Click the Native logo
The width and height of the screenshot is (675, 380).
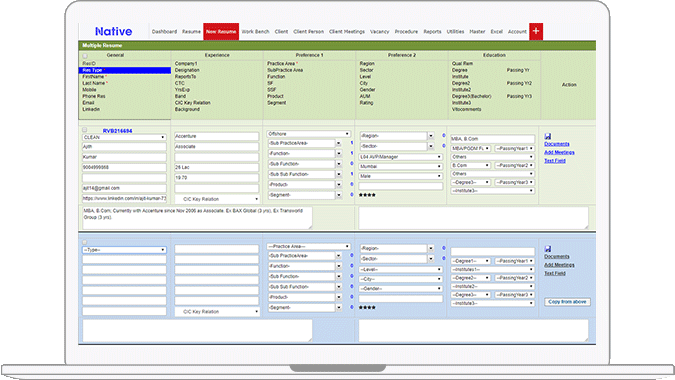click(x=114, y=31)
